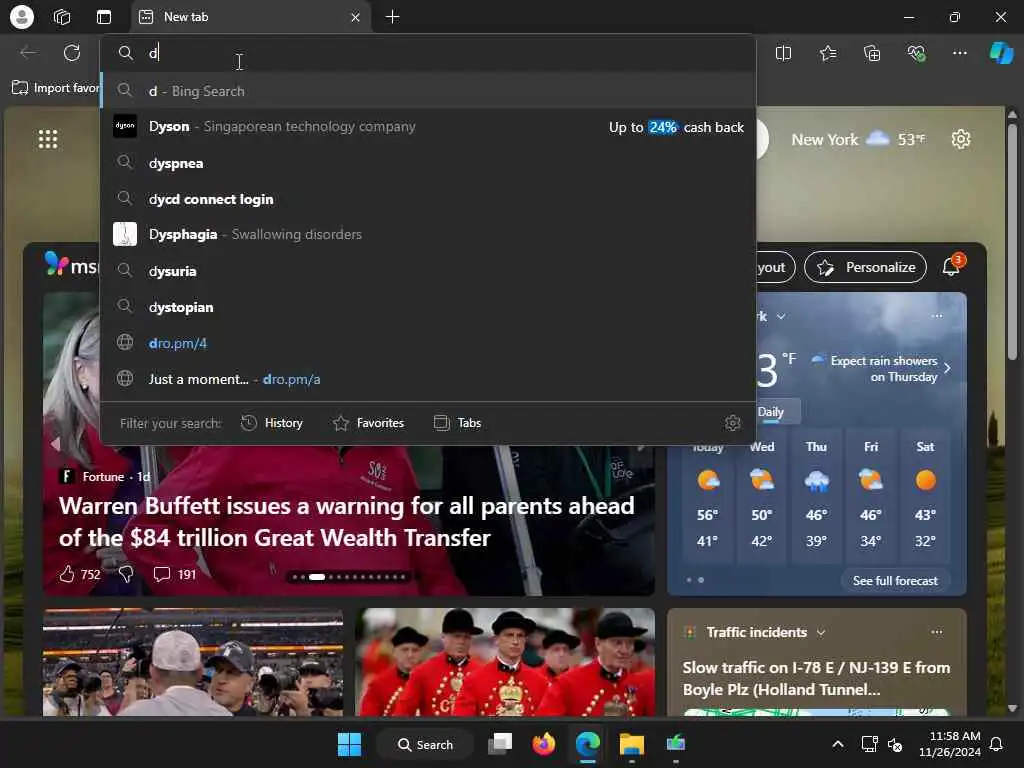Click the Refresh page icon
Viewport: 1024px width, 768px height.
click(72, 53)
